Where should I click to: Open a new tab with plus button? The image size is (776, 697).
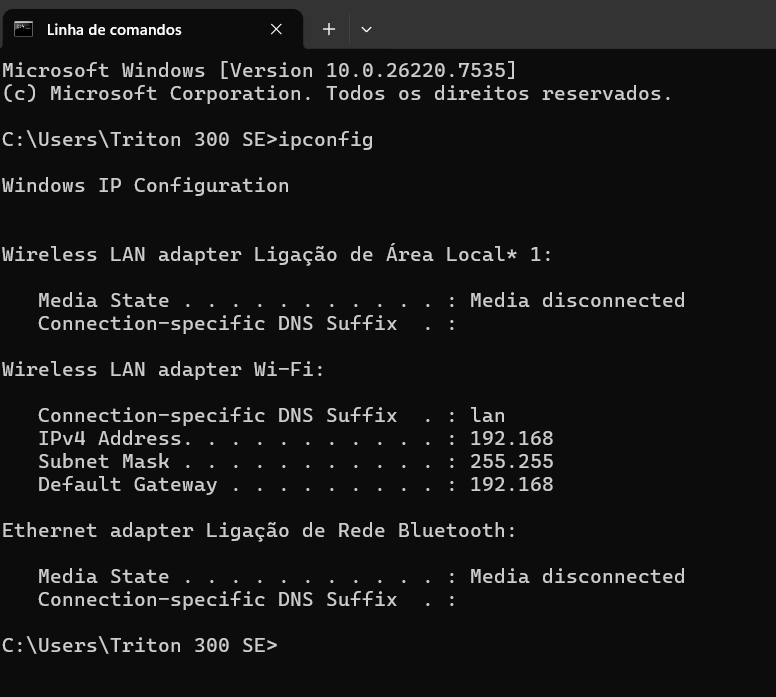(328, 29)
